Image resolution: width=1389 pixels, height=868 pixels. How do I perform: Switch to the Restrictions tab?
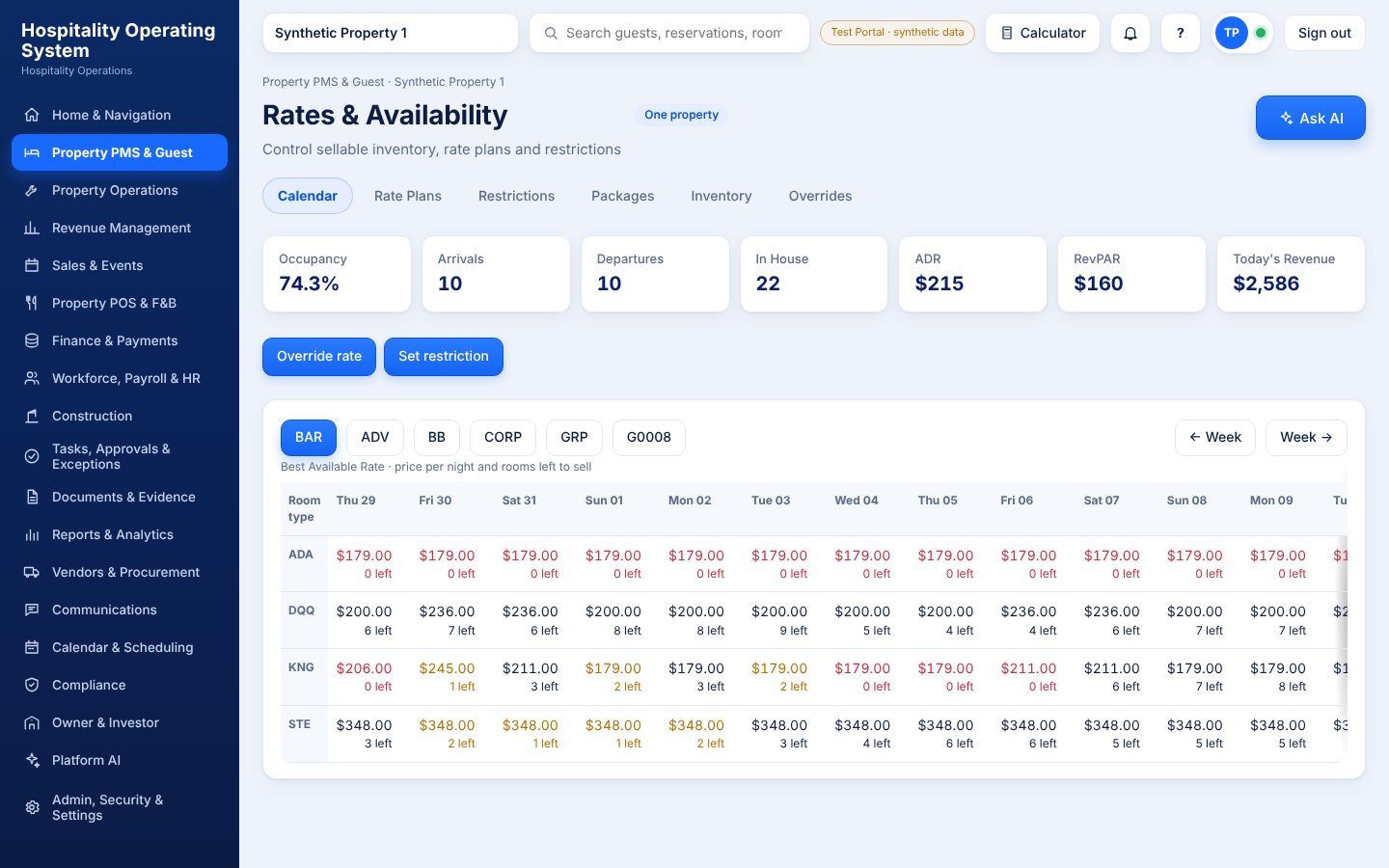pos(516,196)
